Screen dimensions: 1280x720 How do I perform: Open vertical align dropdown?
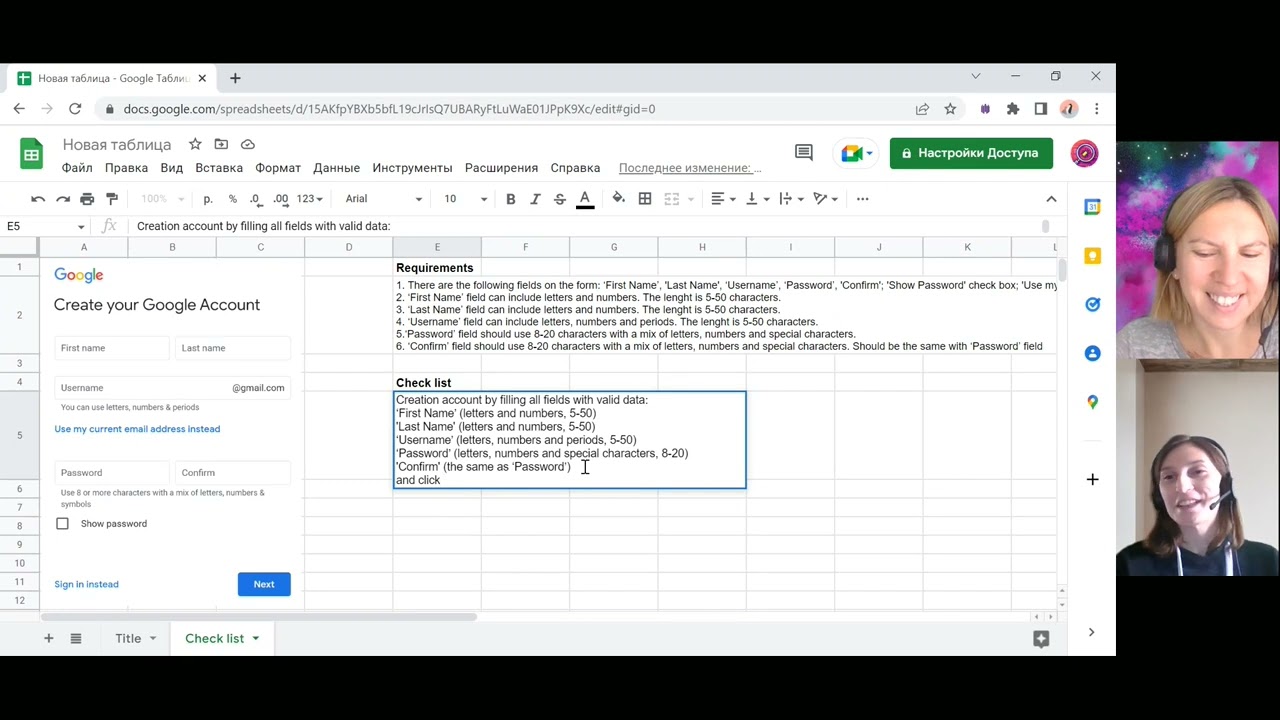pos(757,199)
